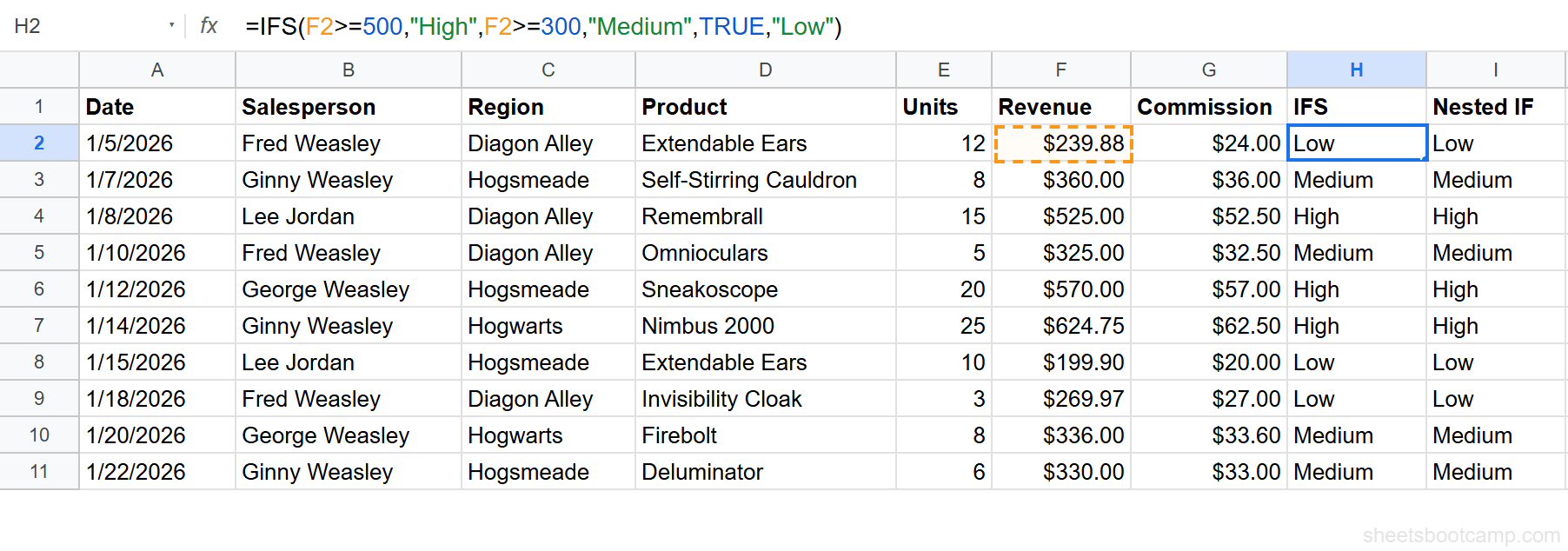Image resolution: width=1568 pixels, height=551 pixels.
Task: Click the select-all corner box above row 1
Action: (x=39, y=70)
